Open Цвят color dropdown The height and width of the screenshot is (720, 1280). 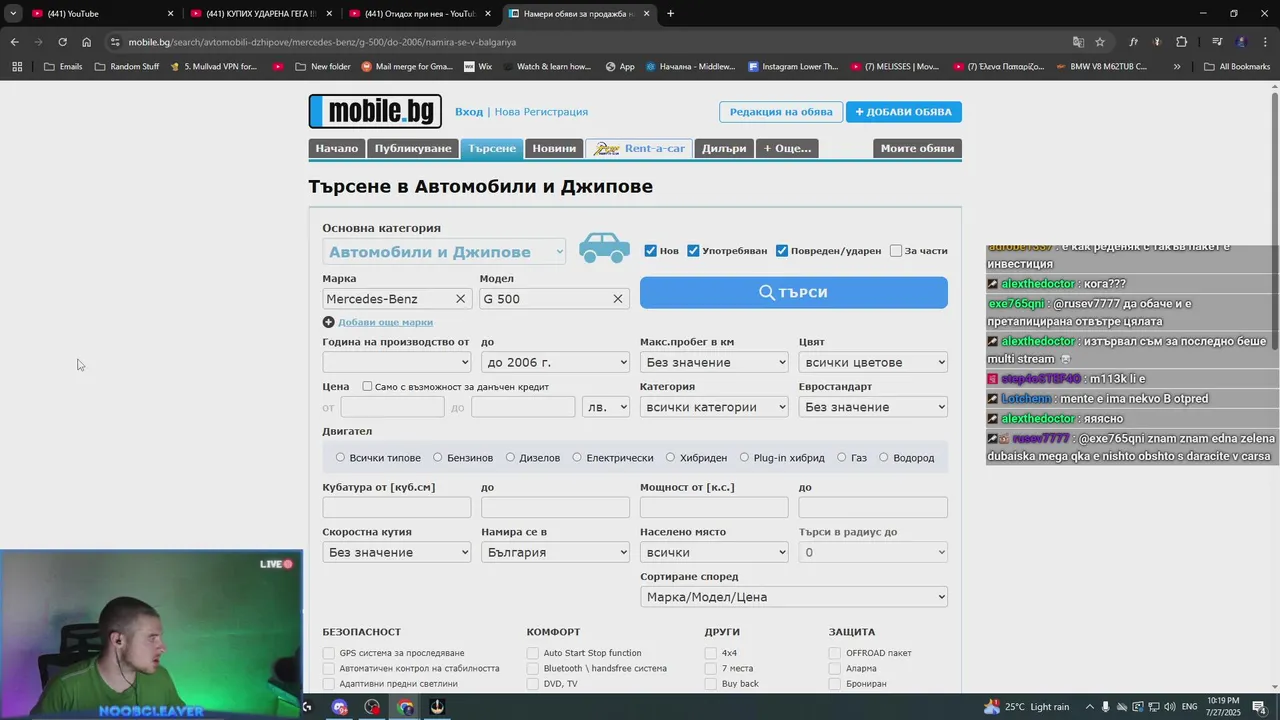873,362
